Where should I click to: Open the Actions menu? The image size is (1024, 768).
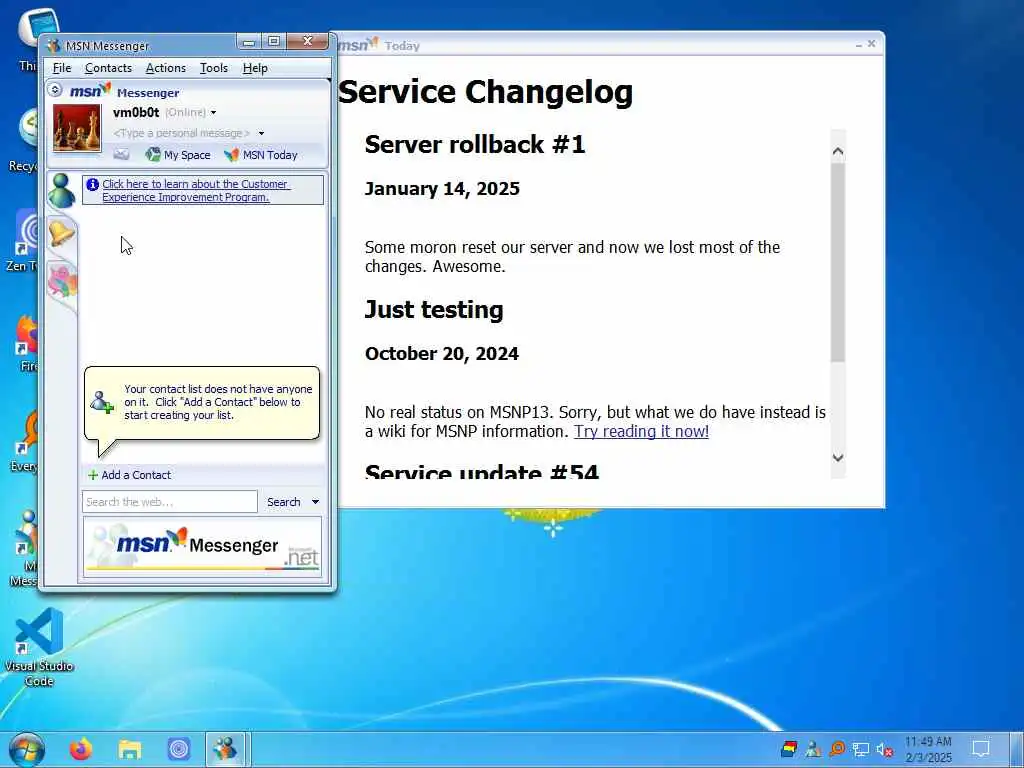point(165,68)
